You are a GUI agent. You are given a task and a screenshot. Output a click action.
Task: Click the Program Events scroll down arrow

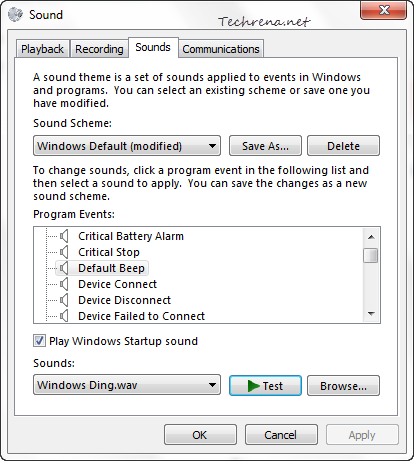(x=371, y=313)
